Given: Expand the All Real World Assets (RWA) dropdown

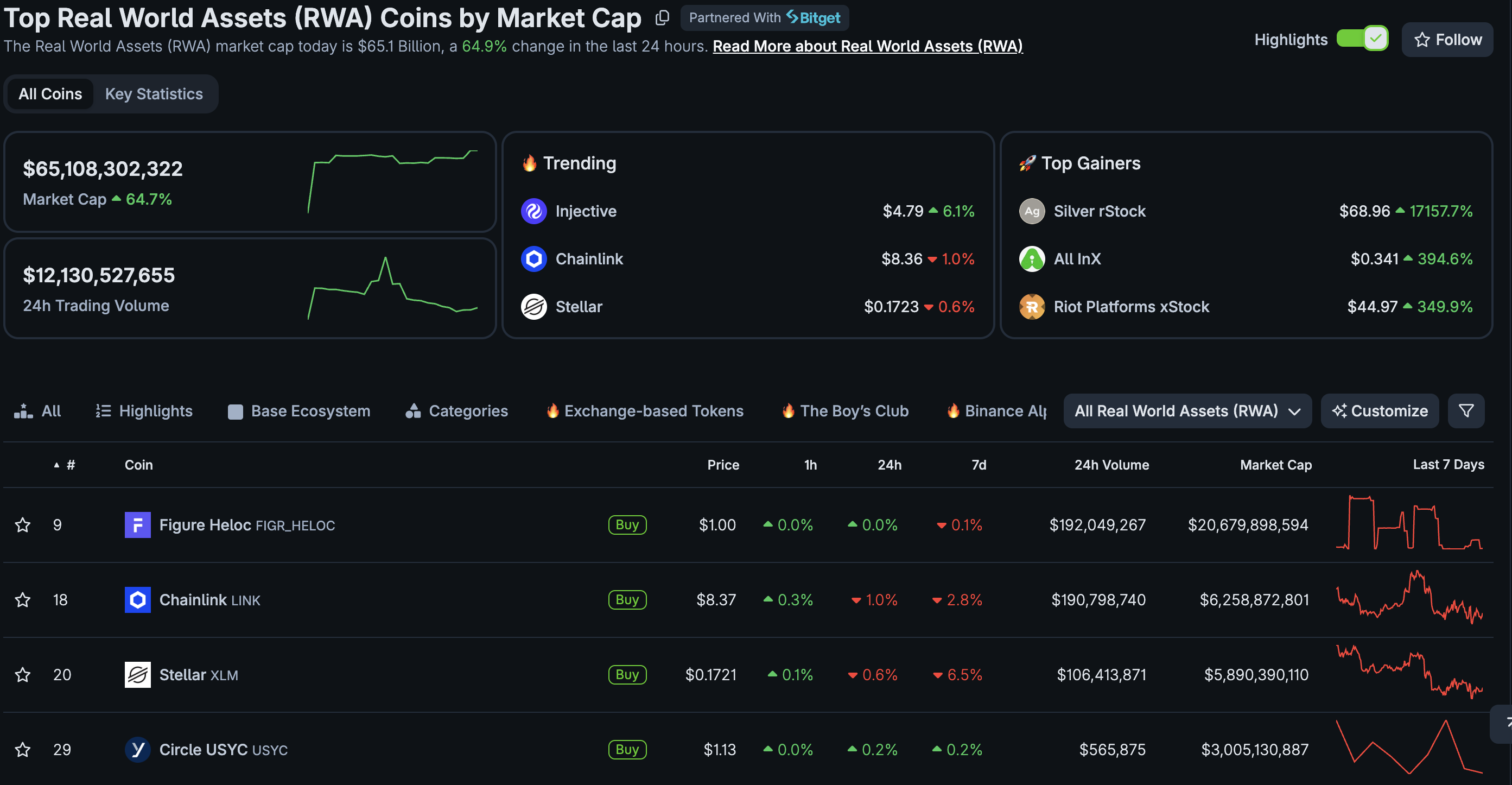Looking at the screenshot, I should point(1187,411).
